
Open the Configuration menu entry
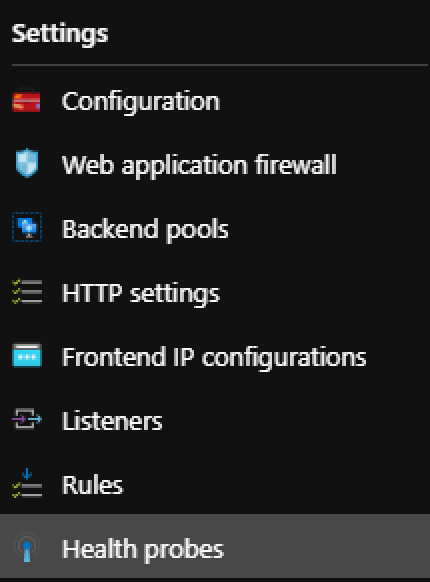[141, 102]
